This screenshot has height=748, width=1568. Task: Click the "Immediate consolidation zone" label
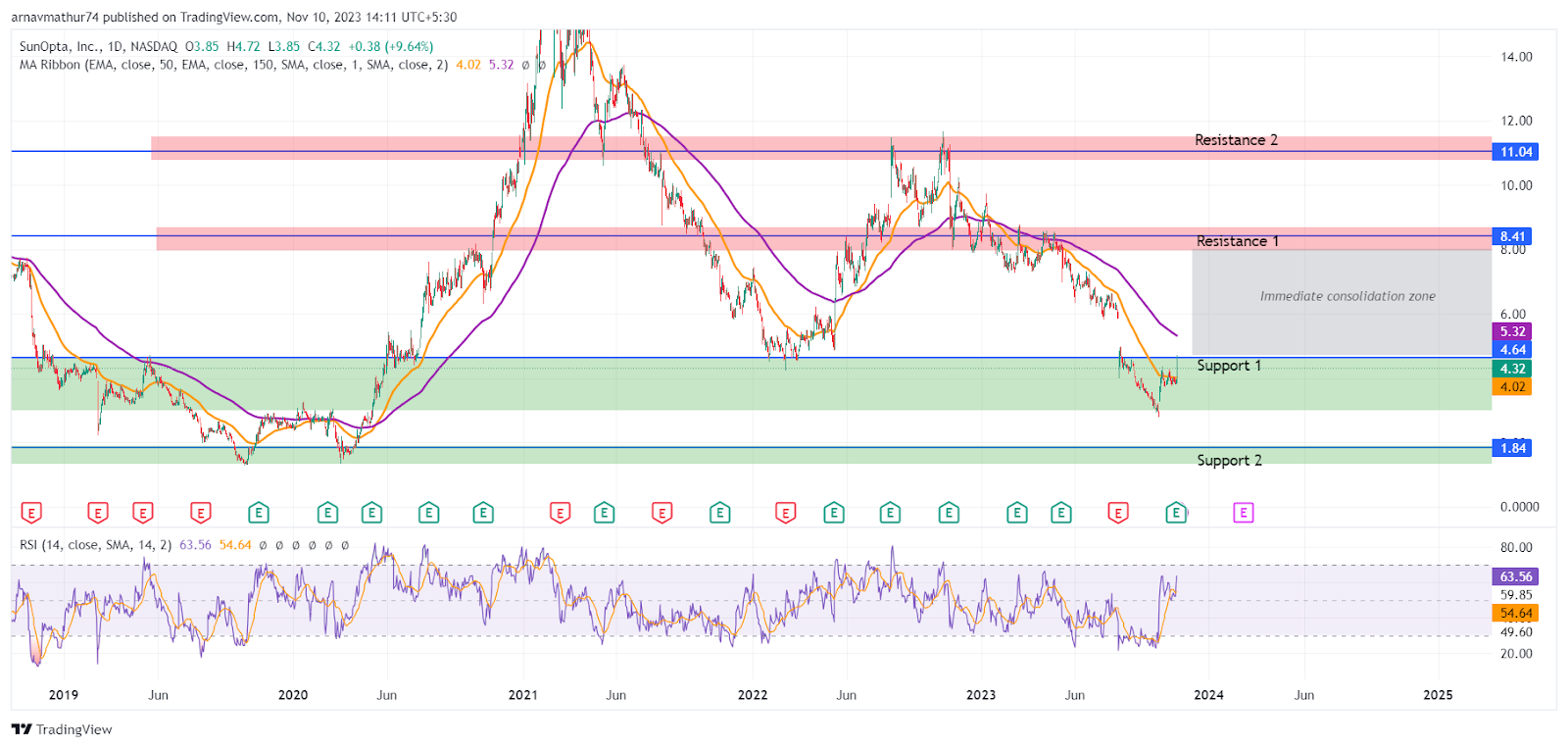[x=1347, y=296]
